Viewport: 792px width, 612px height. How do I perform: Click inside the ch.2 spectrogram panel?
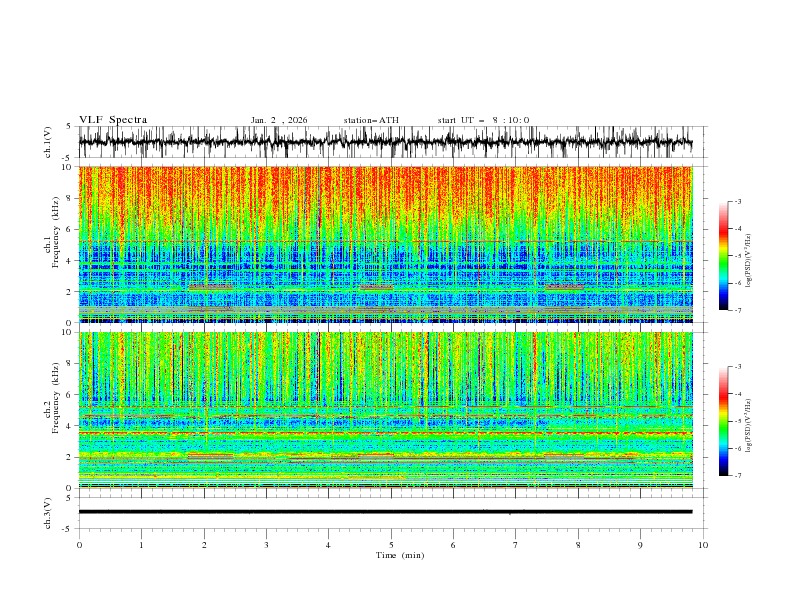(x=385, y=410)
